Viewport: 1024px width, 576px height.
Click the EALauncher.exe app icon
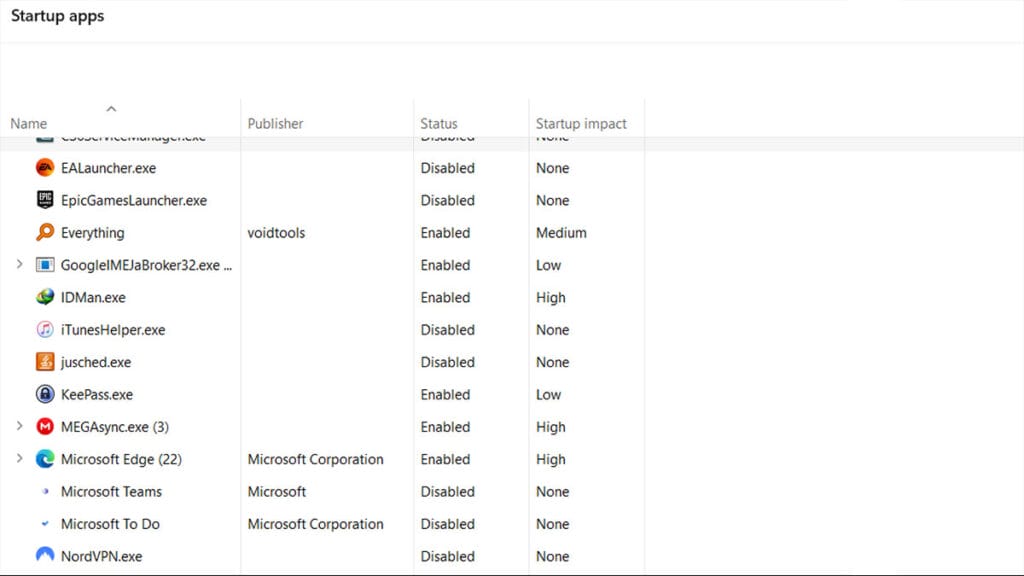click(x=45, y=168)
